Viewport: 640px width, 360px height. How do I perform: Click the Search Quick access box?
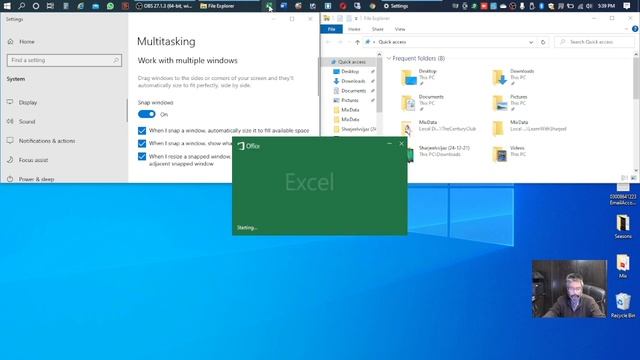595,42
